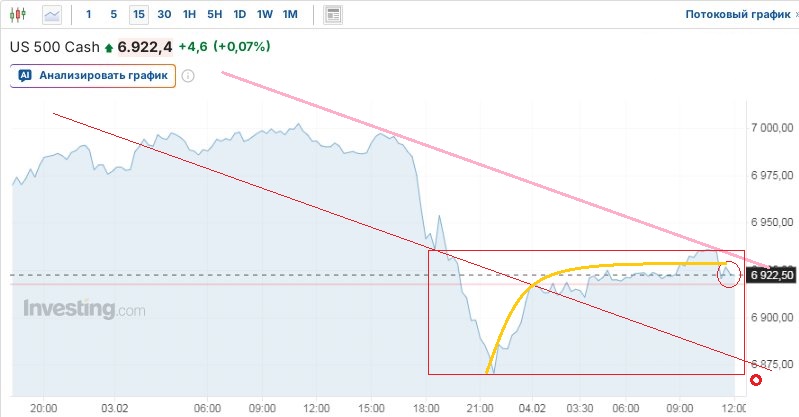Click the Анализировать график button
Screen dimensions: 799x417
94,76
